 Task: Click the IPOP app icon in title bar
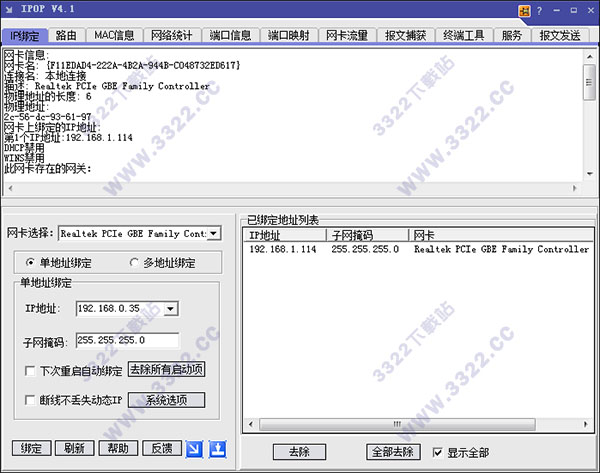click(9, 9)
